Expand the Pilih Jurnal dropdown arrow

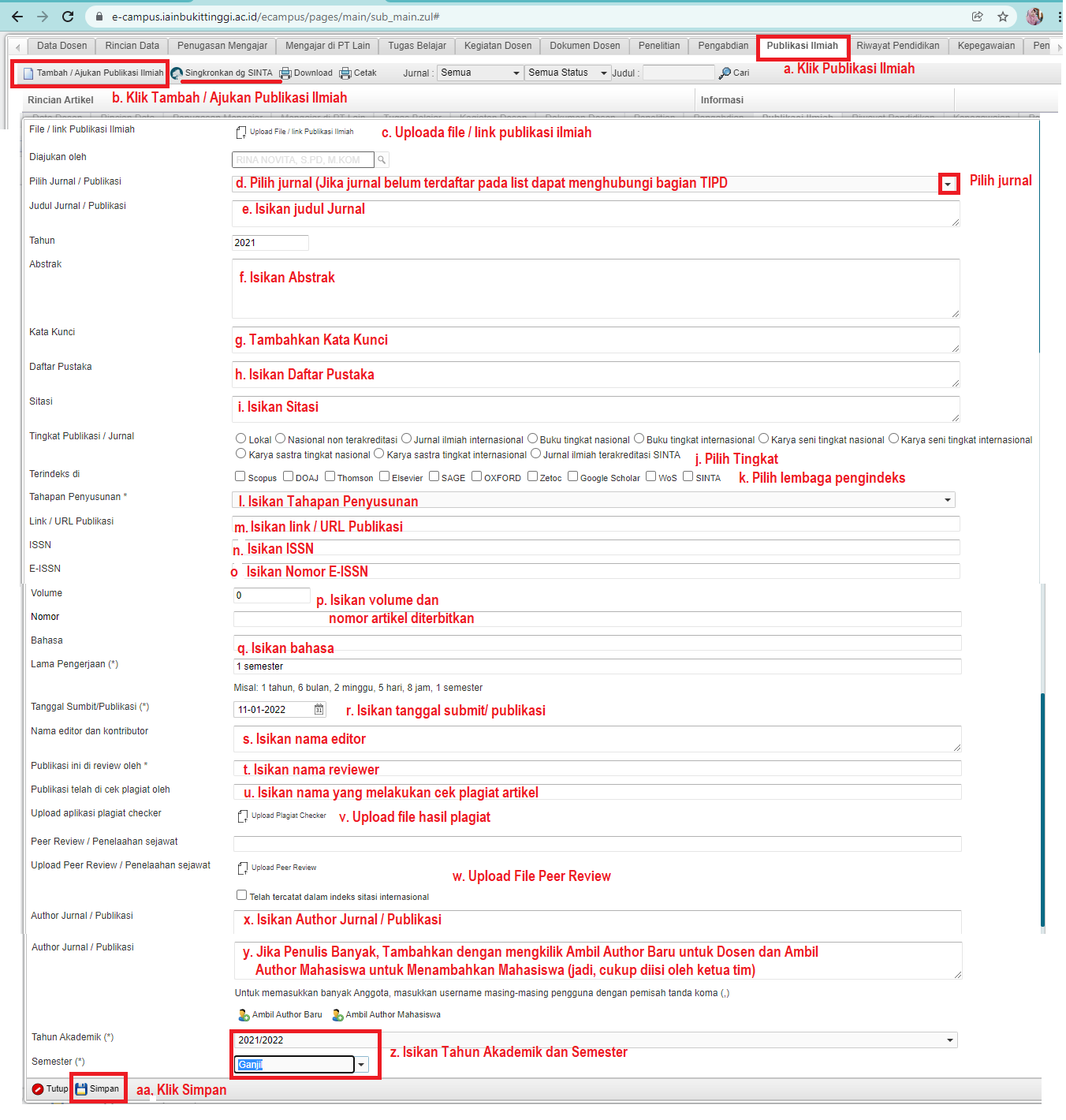pos(949,184)
